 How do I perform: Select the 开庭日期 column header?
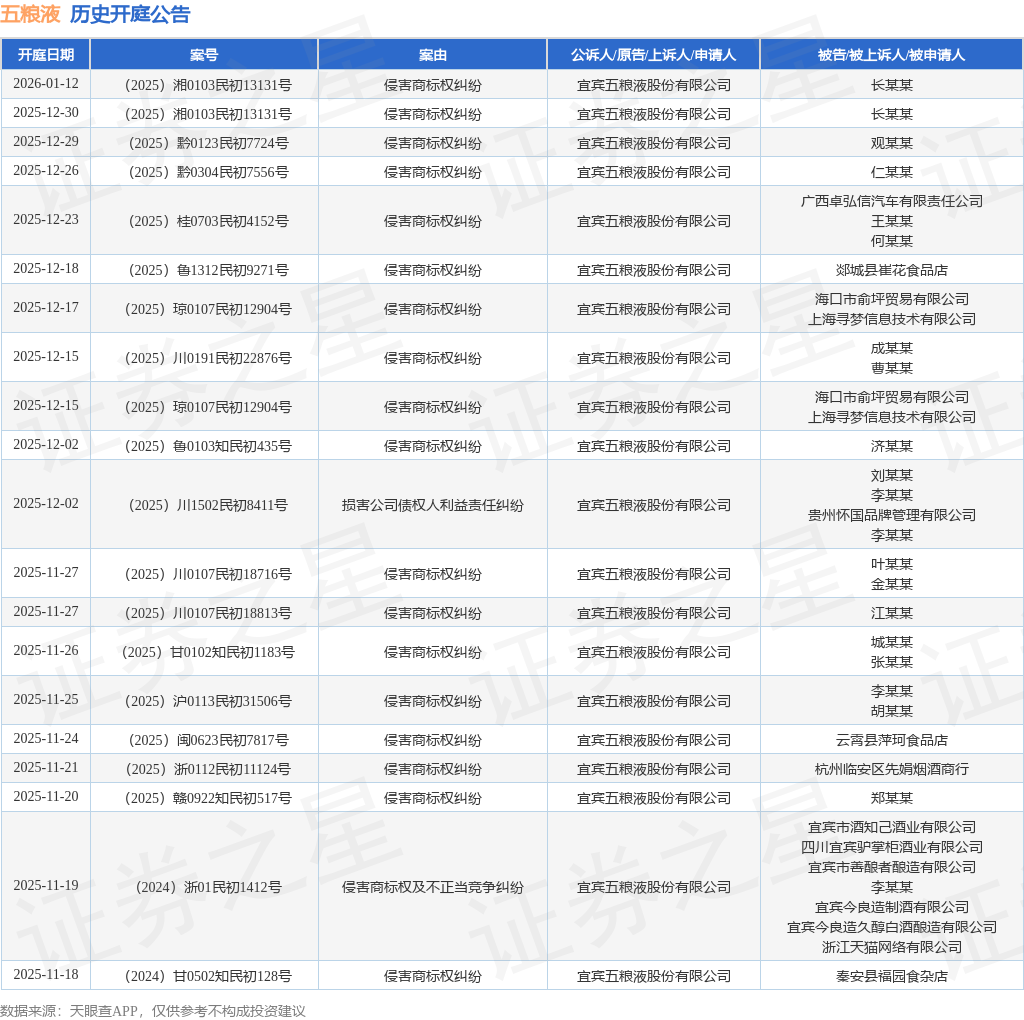click(x=46, y=55)
